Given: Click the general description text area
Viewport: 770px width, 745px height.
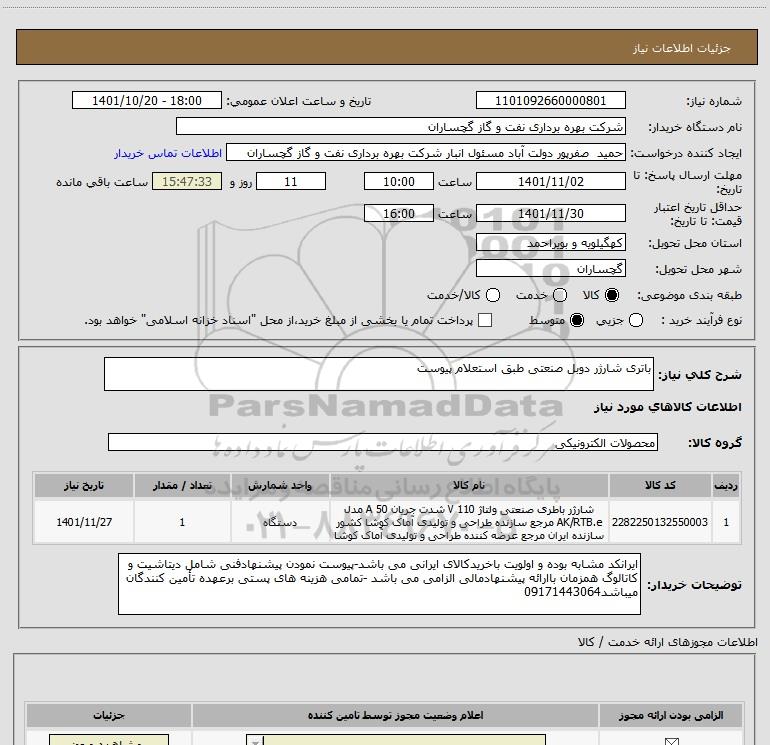Looking at the screenshot, I should click(379, 374).
